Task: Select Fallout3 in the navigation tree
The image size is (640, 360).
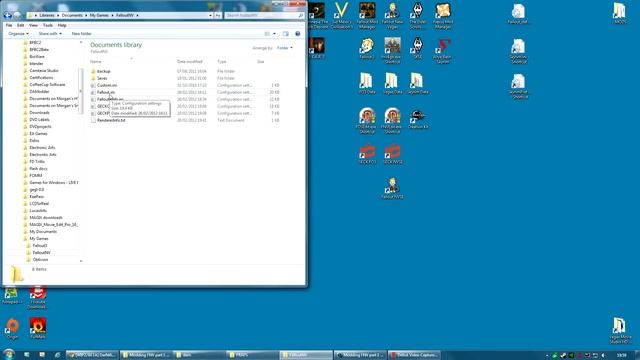Action: 40,246
